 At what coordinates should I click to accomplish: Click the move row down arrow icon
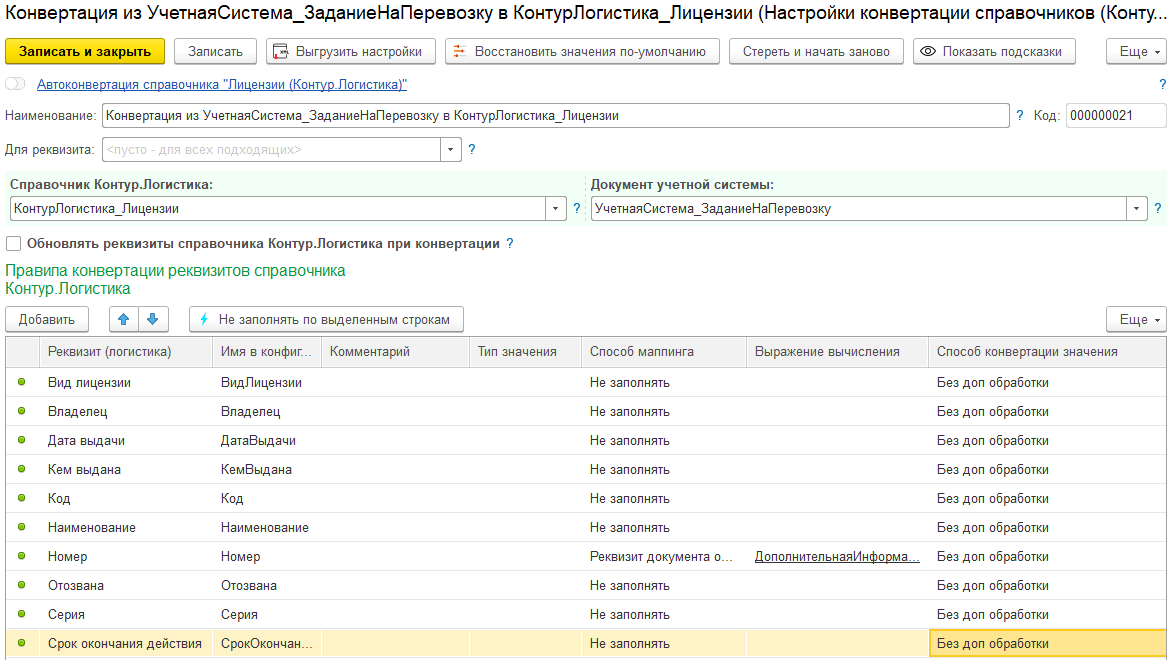click(x=153, y=319)
